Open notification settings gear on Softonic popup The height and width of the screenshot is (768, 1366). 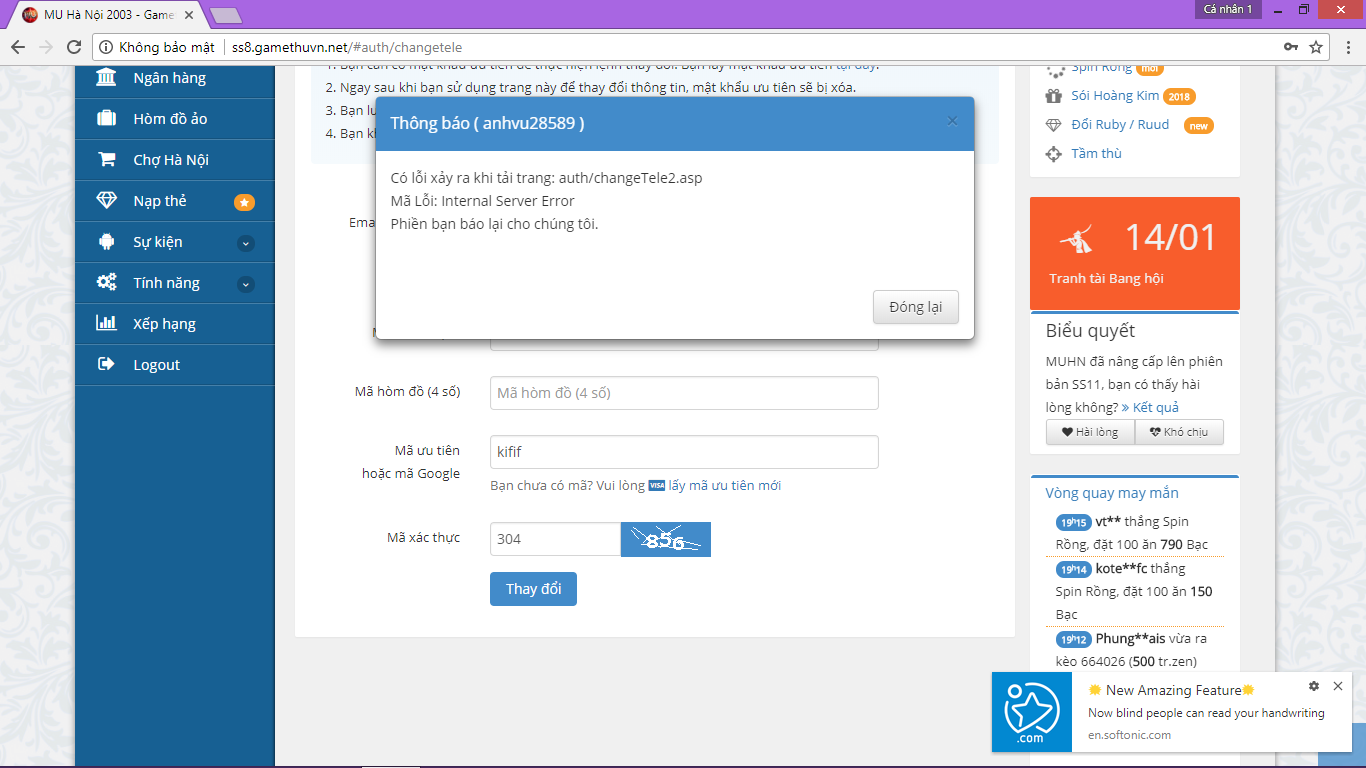click(x=1314, y=686)
